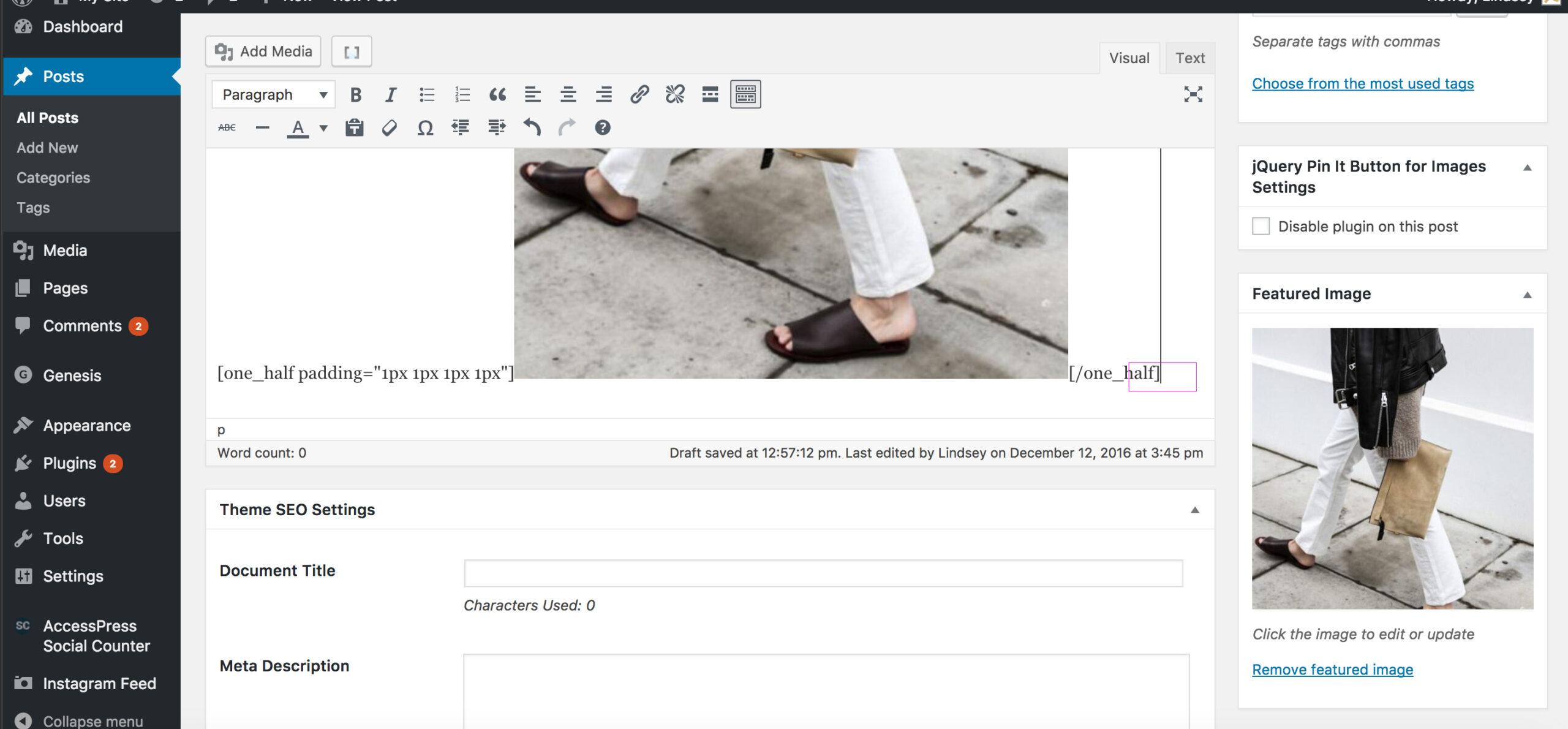
Task: Open keyboard shortcuts help
Action: (x=603, y=127)
